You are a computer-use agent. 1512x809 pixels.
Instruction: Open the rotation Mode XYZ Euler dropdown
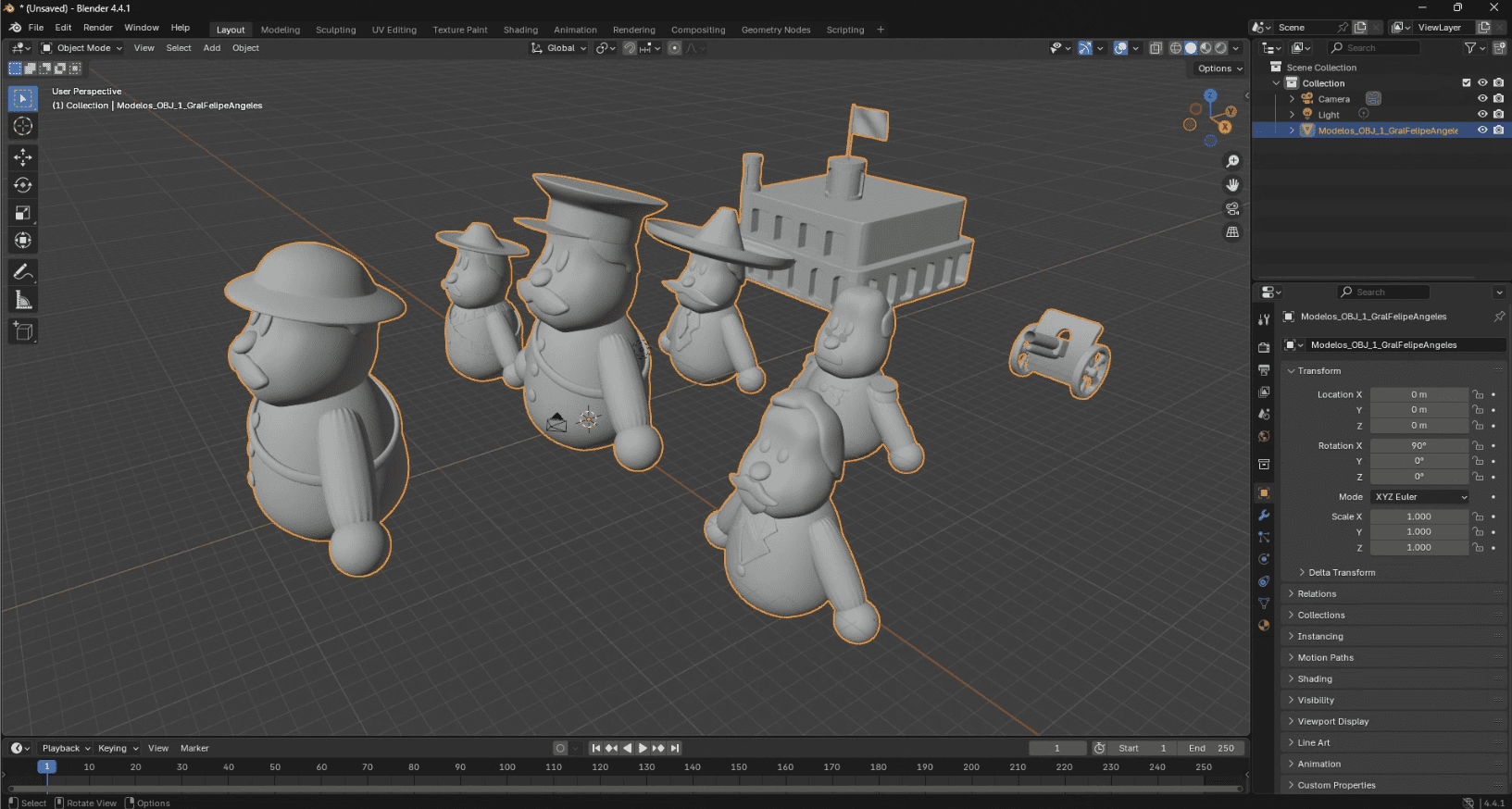pyautogui.click(x=1419, y=497)
